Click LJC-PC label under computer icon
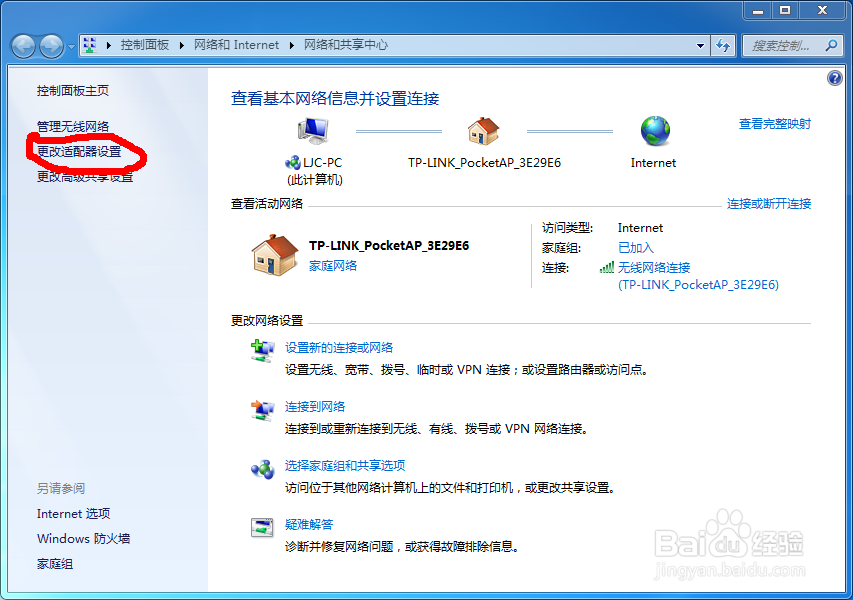Screen dimensions: 853x600 click(x=322, y=163)
